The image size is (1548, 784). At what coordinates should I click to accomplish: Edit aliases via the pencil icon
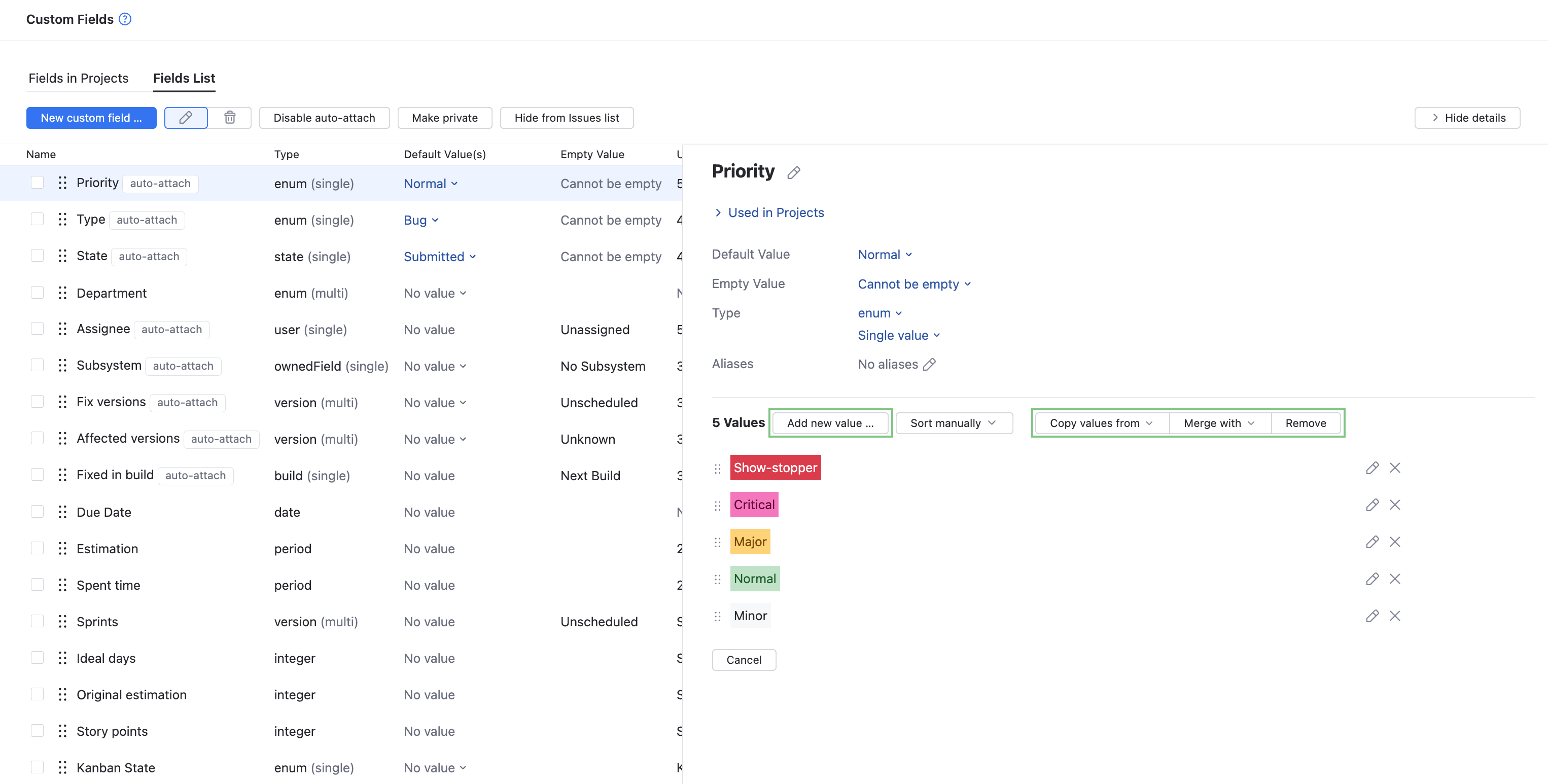coord(930,364)
